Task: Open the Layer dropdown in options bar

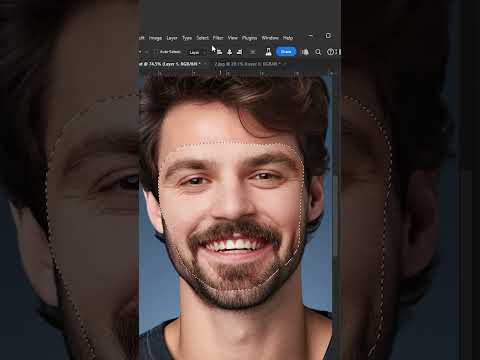Action: click(197, 52)
